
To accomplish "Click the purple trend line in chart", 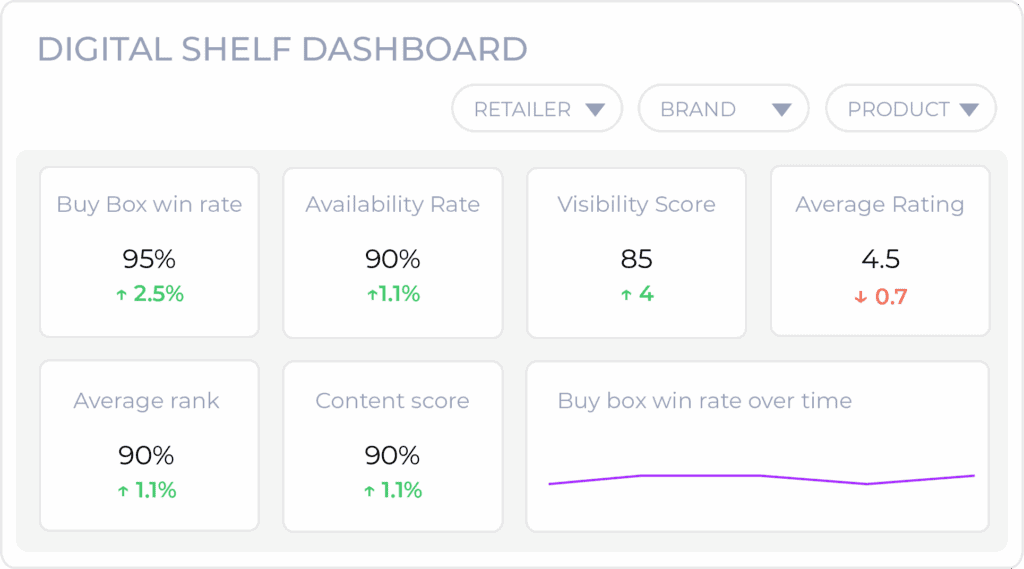I will click(x=761, y=479).
